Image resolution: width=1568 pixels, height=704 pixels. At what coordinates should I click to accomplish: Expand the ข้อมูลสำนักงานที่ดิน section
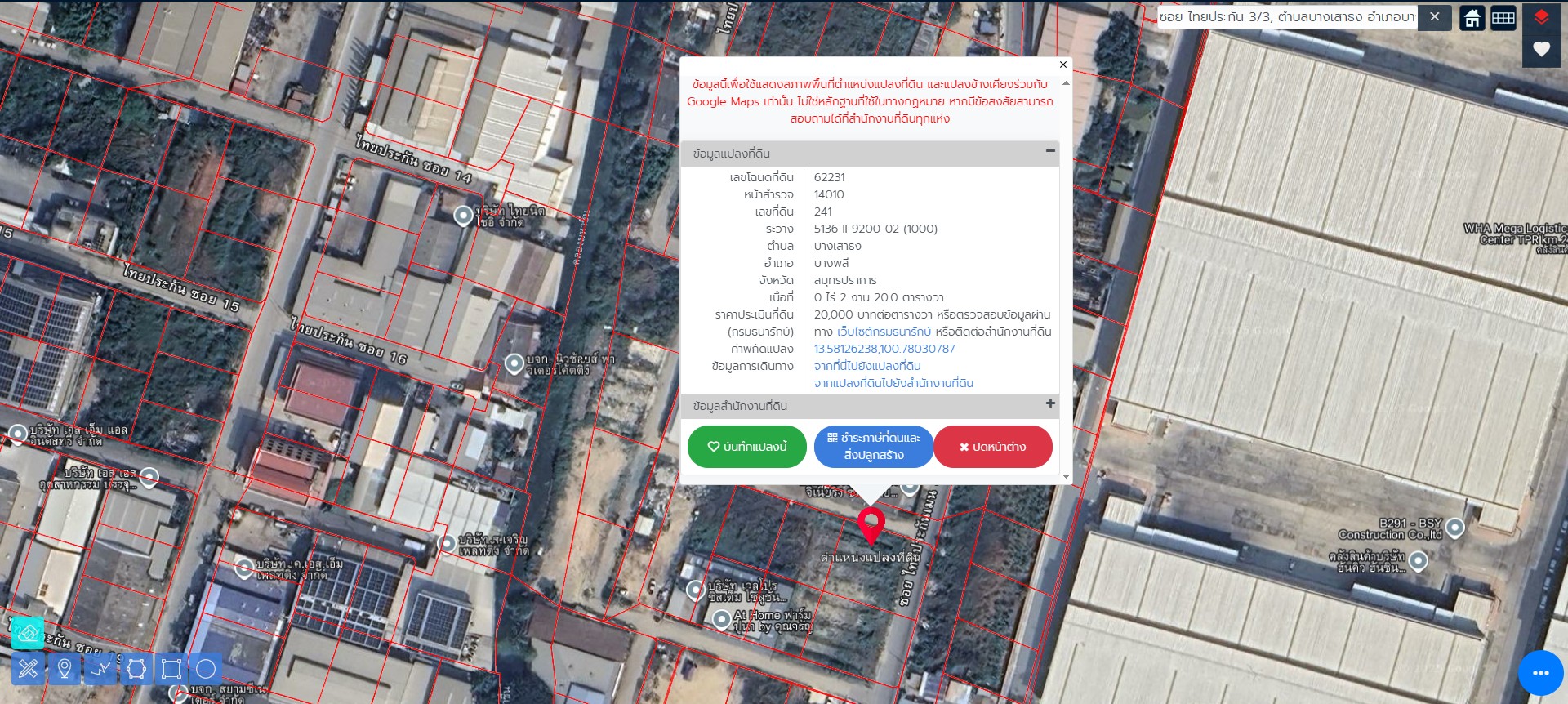click(x=1050, y=403)
